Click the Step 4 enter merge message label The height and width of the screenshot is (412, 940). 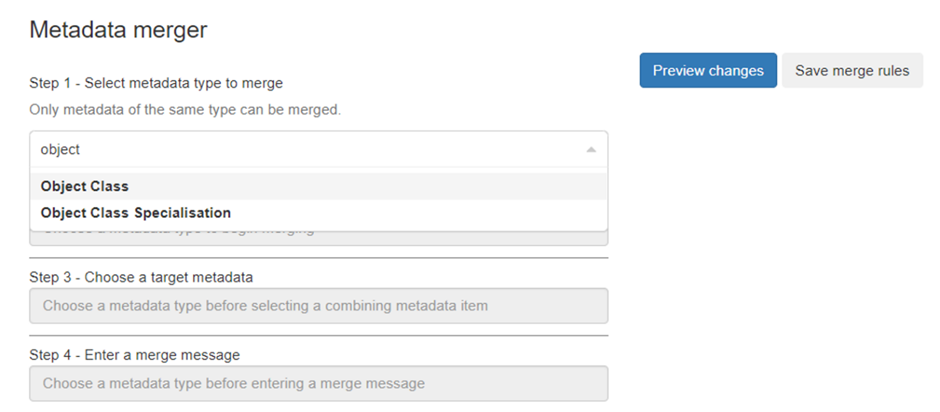tap(134, 355)
